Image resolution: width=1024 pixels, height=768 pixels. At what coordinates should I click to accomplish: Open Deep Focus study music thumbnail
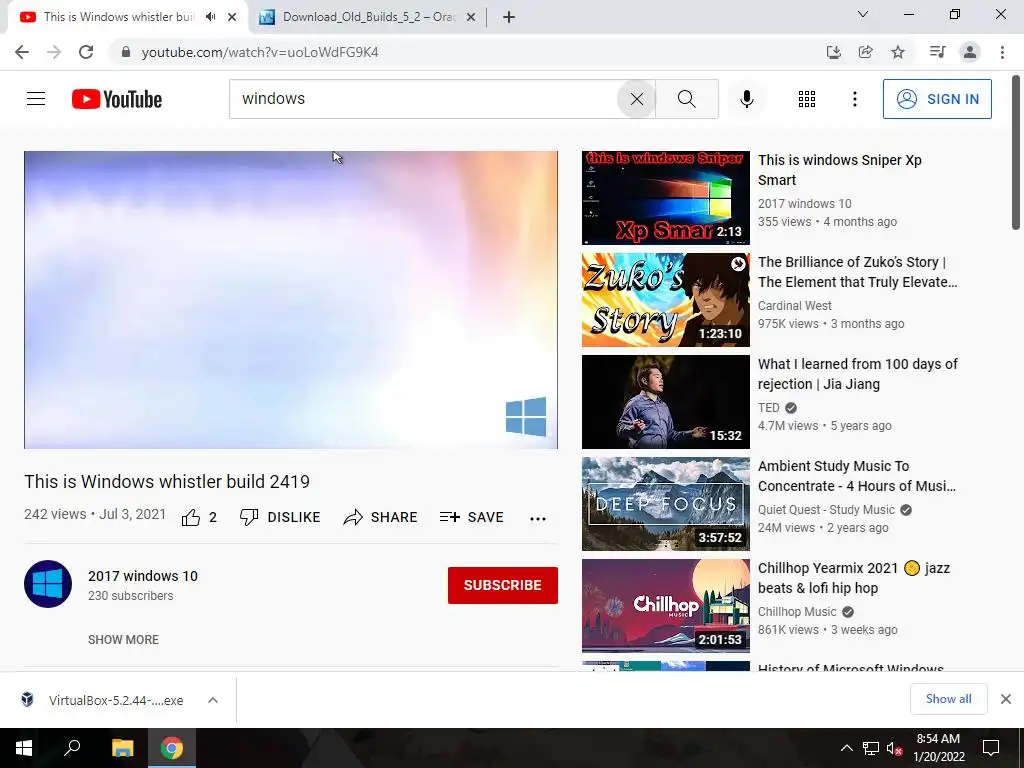666,504
